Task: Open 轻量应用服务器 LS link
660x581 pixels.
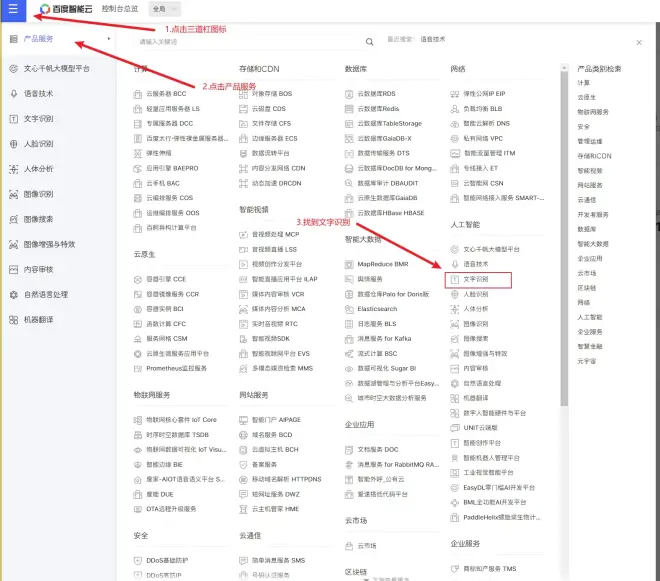Action: 173,109
